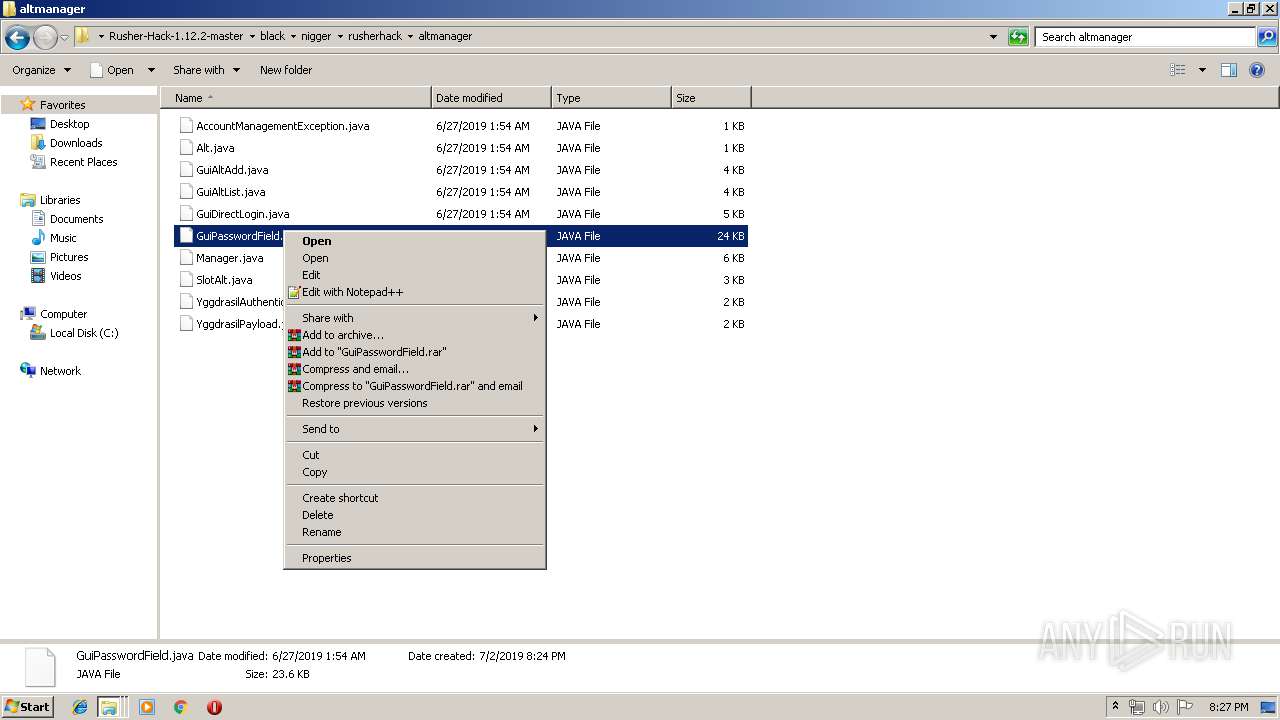Choose Copy in context menu
Viewport: 1280px width, 720px height.
click(415, 472)
